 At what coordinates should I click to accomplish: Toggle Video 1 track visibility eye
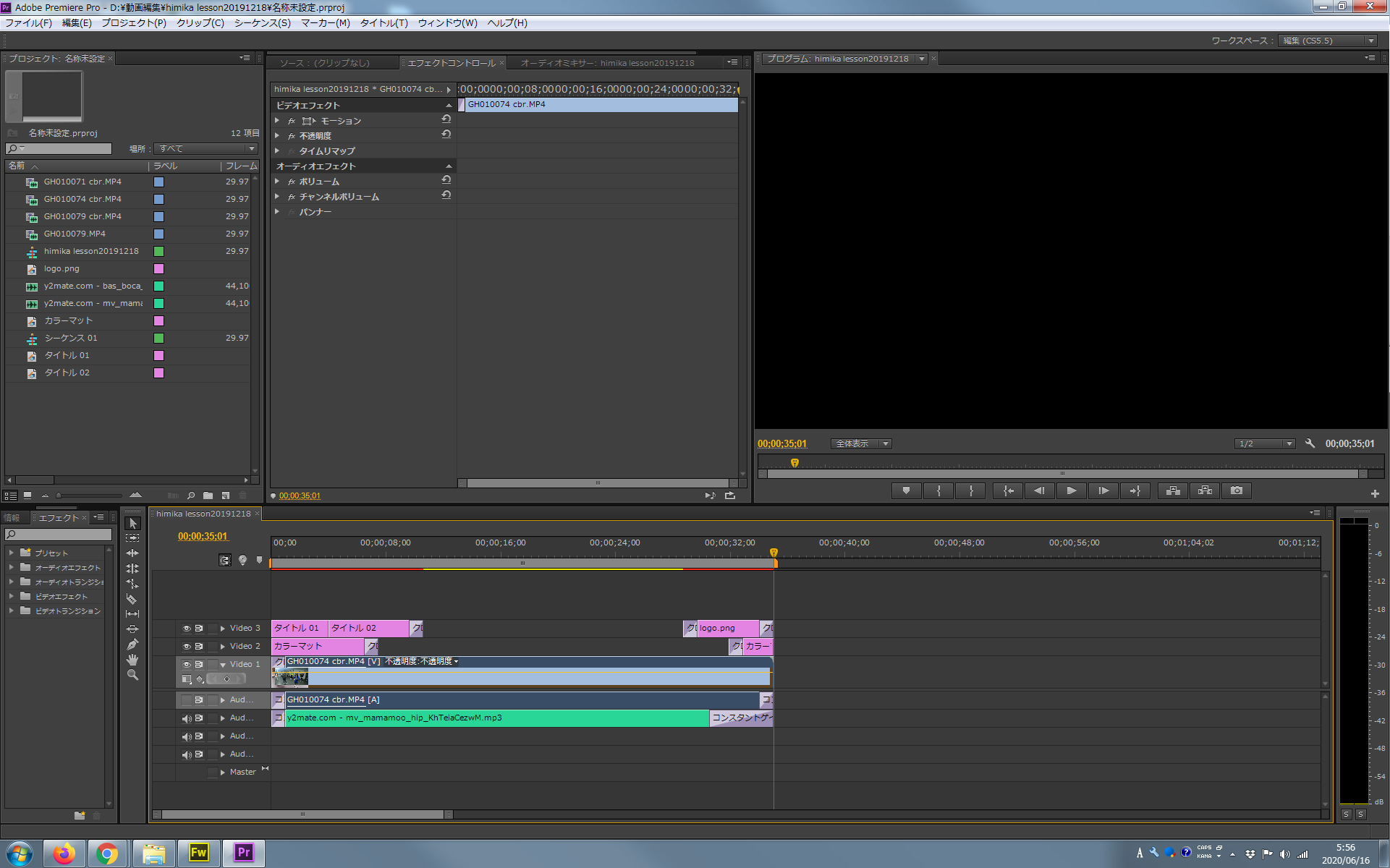[x=187, y=665]
